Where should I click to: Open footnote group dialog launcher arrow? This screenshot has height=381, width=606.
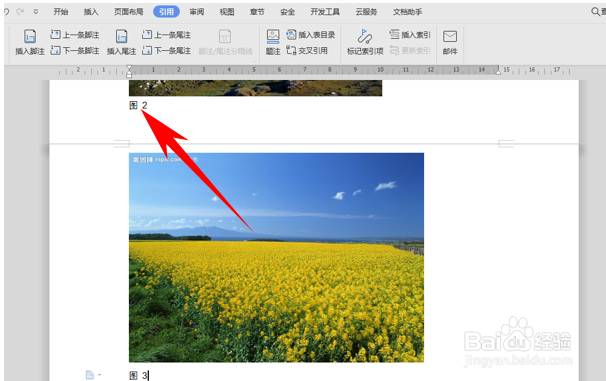coord(255,61)
